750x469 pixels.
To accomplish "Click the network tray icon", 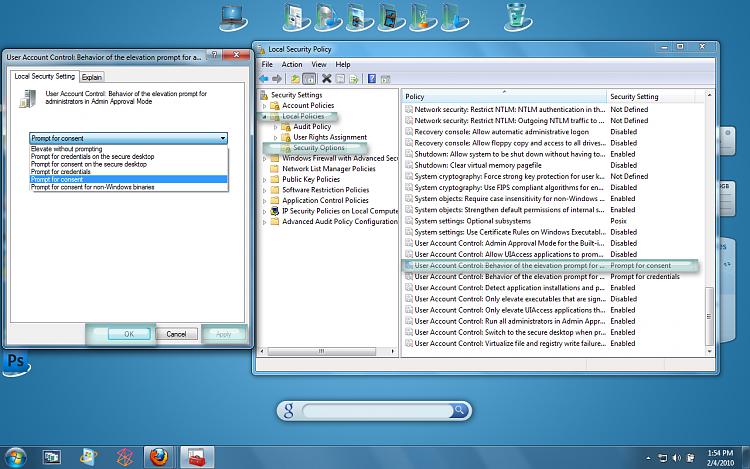I will 662,458.
